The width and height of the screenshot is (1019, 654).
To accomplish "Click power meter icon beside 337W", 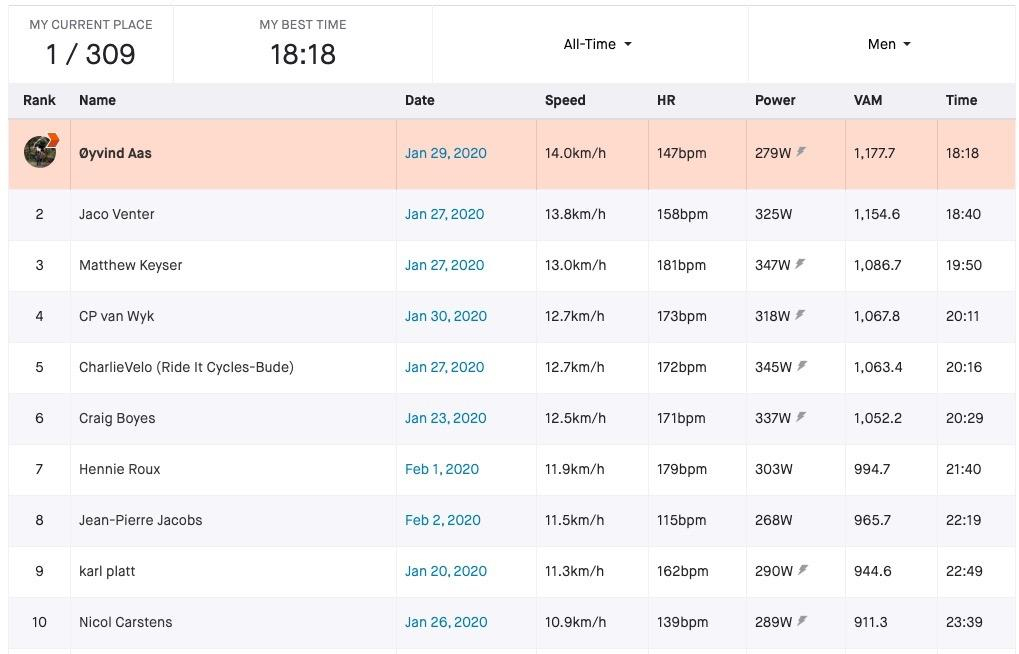I will (801, 417).
